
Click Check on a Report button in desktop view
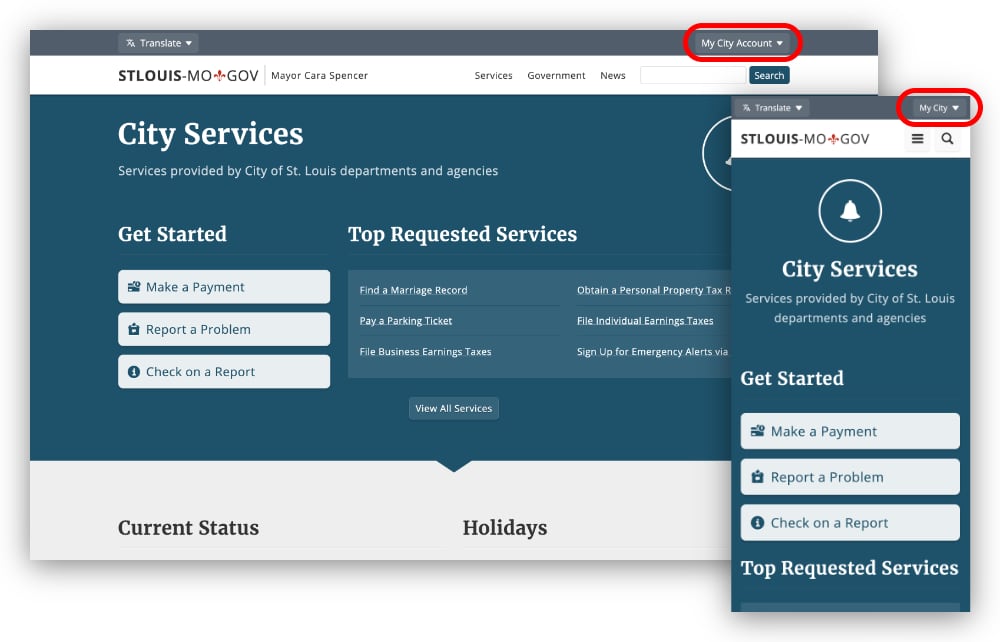click(224, 372)
